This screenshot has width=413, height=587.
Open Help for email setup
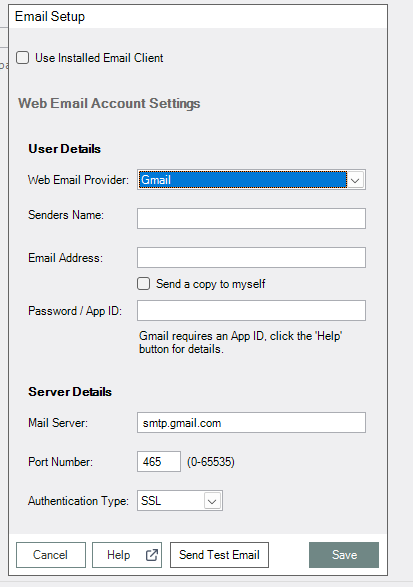(x=127, y=555)
